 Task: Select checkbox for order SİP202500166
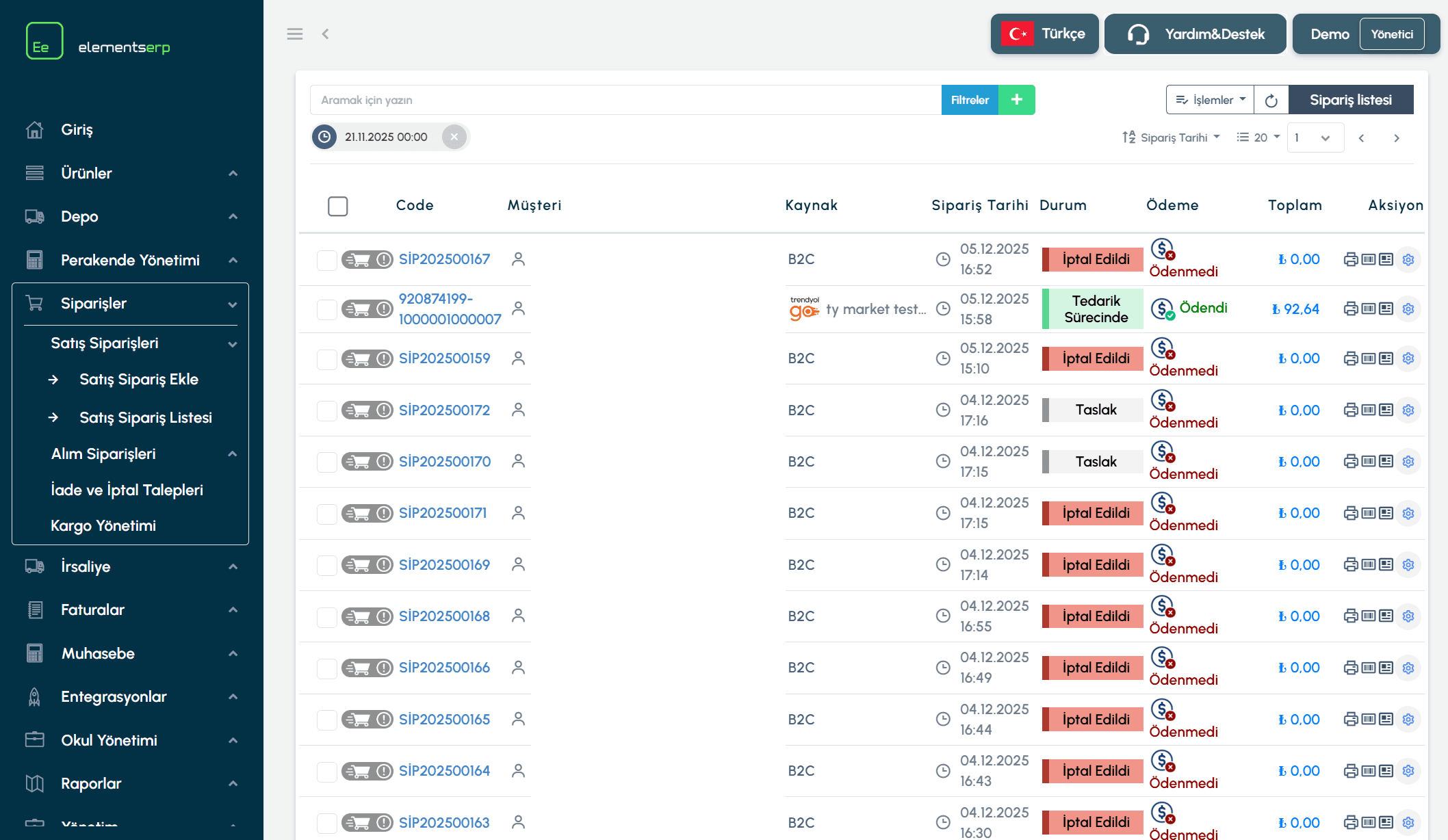[x=326, y=668]
